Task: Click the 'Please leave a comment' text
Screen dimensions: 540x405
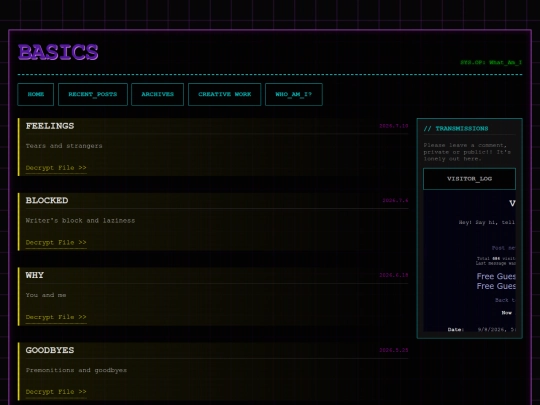Action: (x=467, y=152)
